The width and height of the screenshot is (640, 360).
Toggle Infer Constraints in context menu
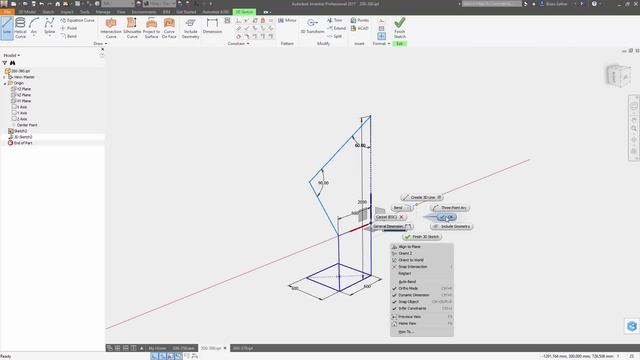pos(422,309)
